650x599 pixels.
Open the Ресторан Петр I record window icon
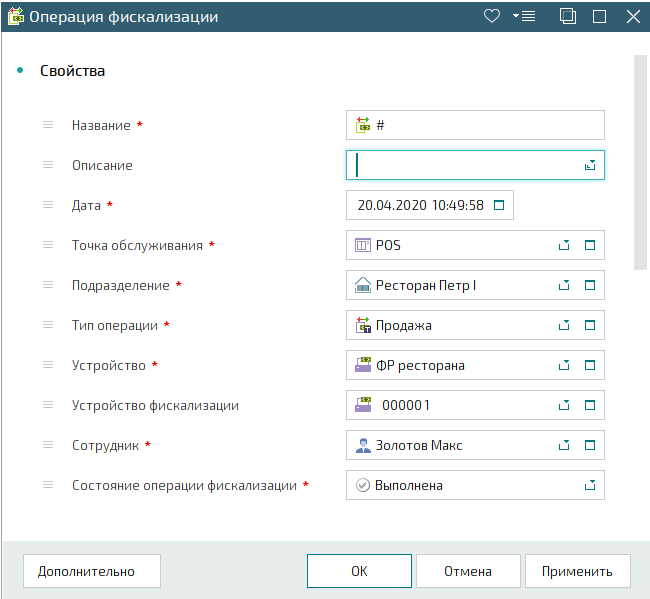[590, 285]
